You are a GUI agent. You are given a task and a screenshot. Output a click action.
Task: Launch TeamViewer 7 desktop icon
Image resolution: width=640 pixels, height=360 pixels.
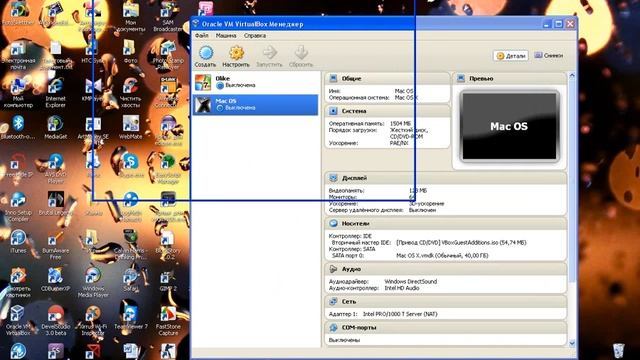[131, 318]
